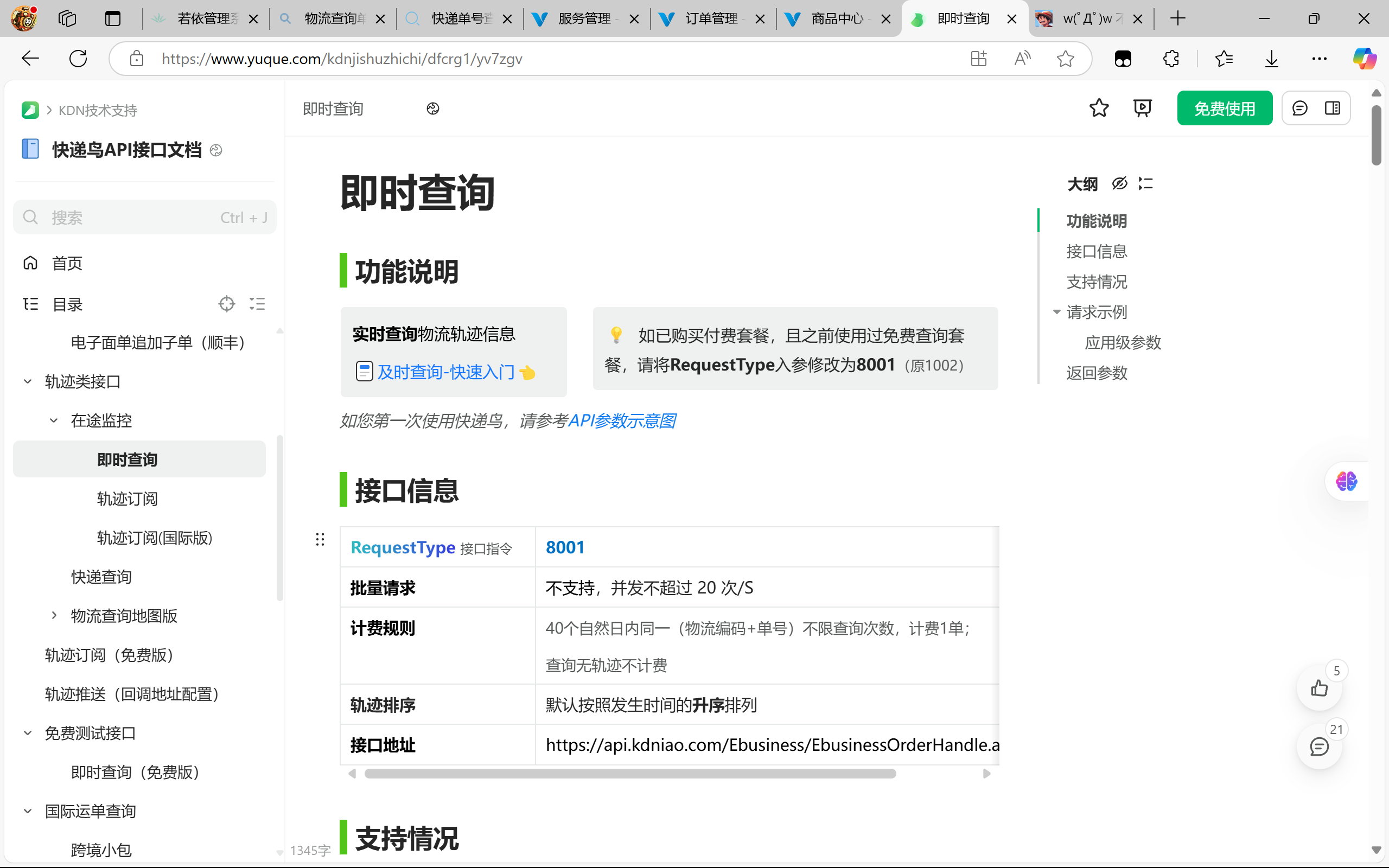The image size is (1389, 868).
Task: Collapse all directory items icon
Action: point(257,304)
